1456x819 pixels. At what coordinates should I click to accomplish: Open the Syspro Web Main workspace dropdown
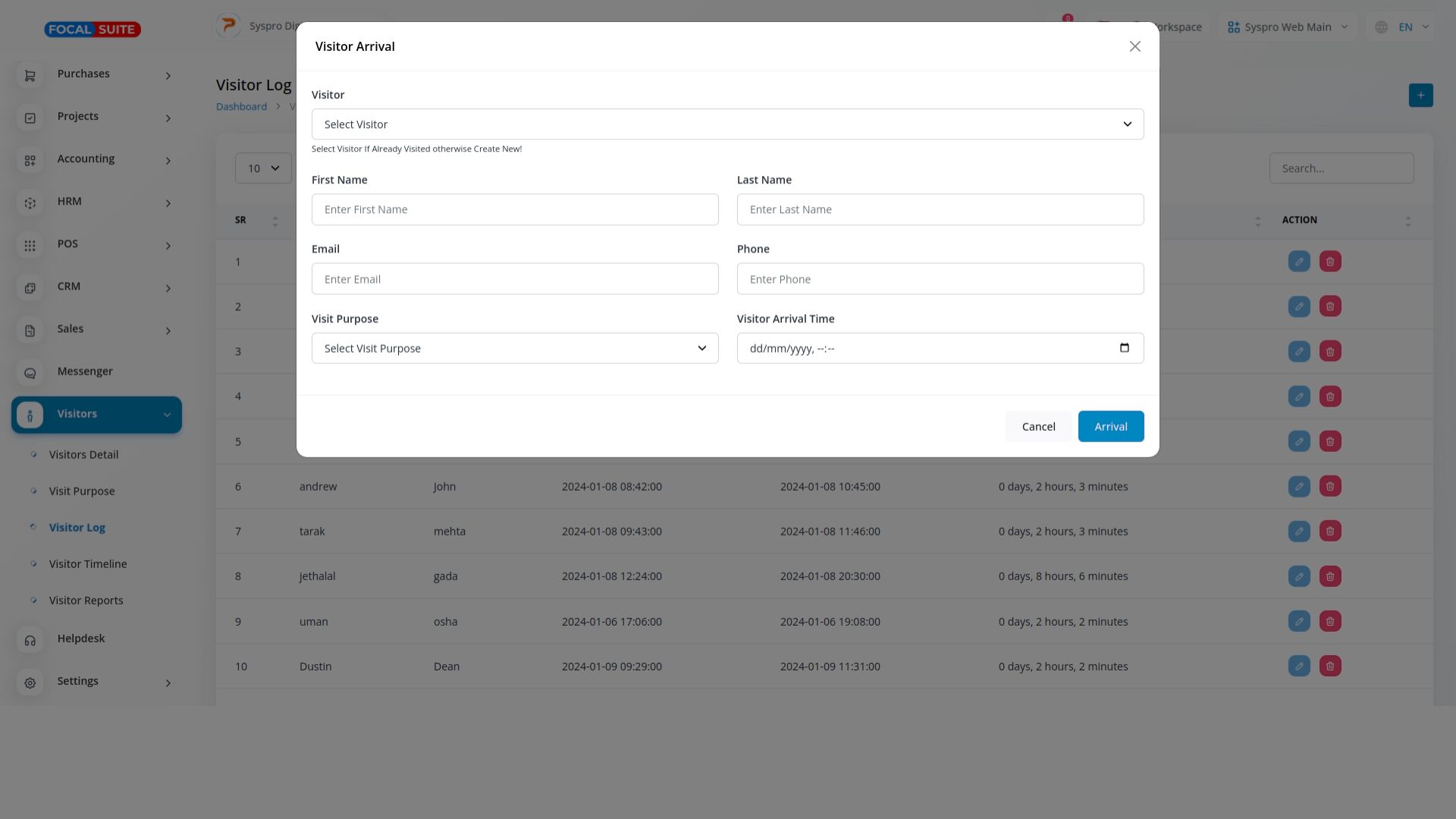coord(1287,27)
